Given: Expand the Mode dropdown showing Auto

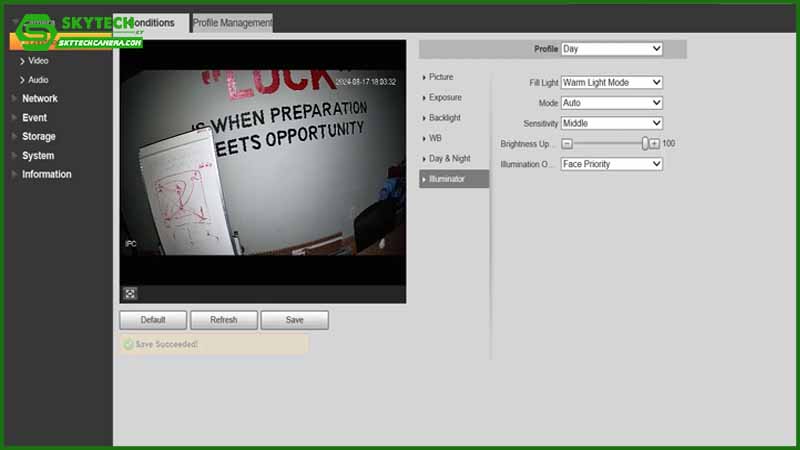Looking at the screenshot, I should pyautogui.click(x=611, y=103).
